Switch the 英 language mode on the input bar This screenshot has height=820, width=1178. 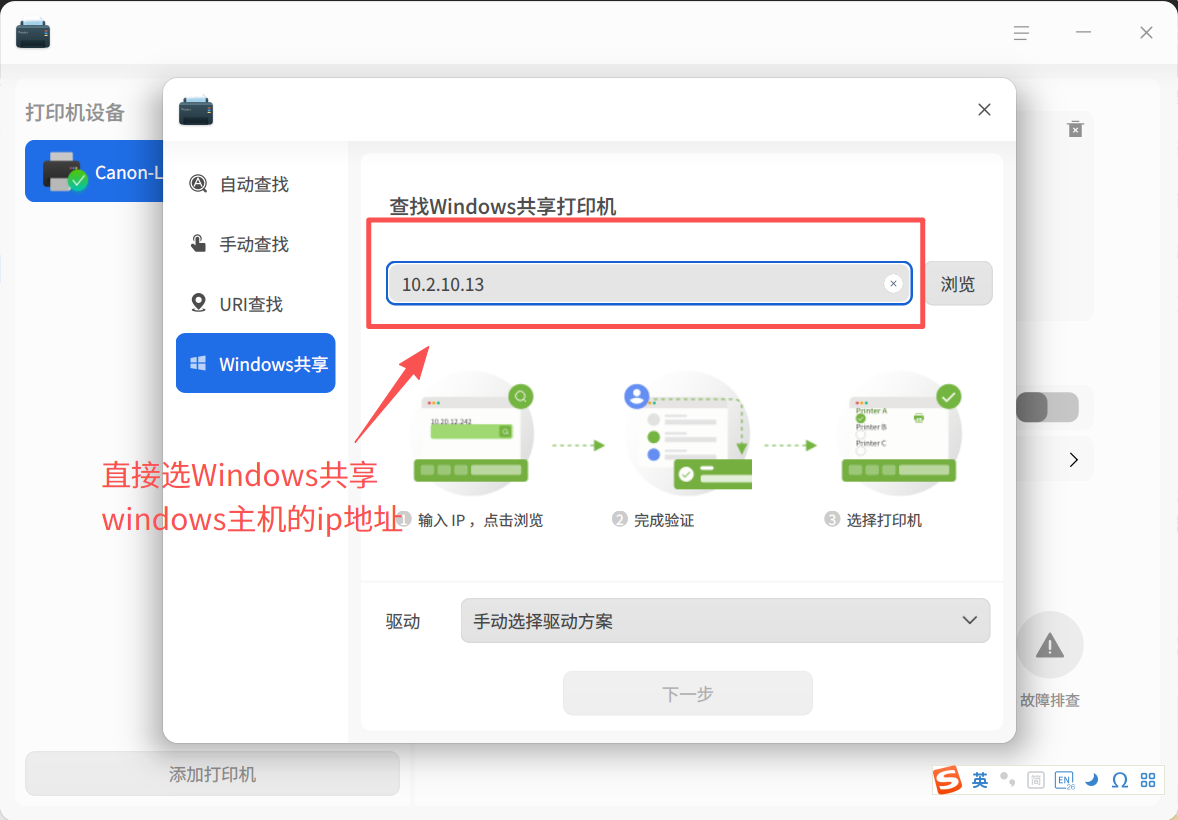coord(980,780)
